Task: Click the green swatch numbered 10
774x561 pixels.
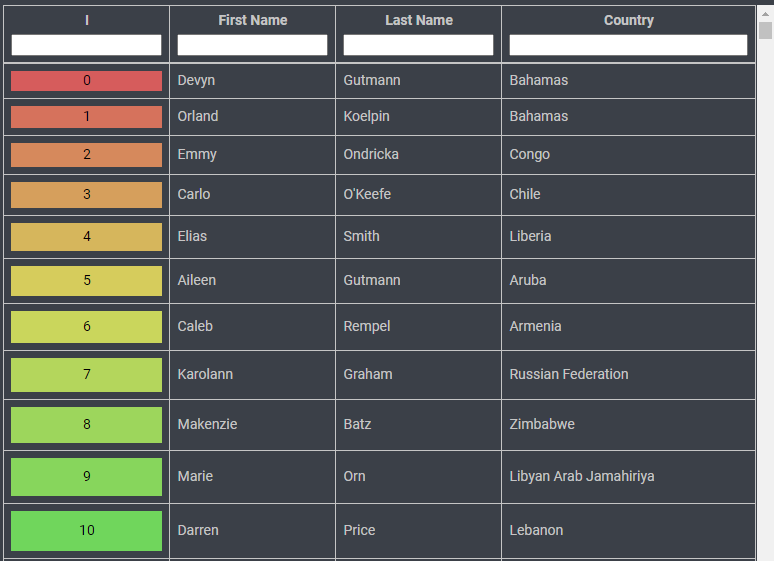Action: pyautogui.click(x=86, y=531)
